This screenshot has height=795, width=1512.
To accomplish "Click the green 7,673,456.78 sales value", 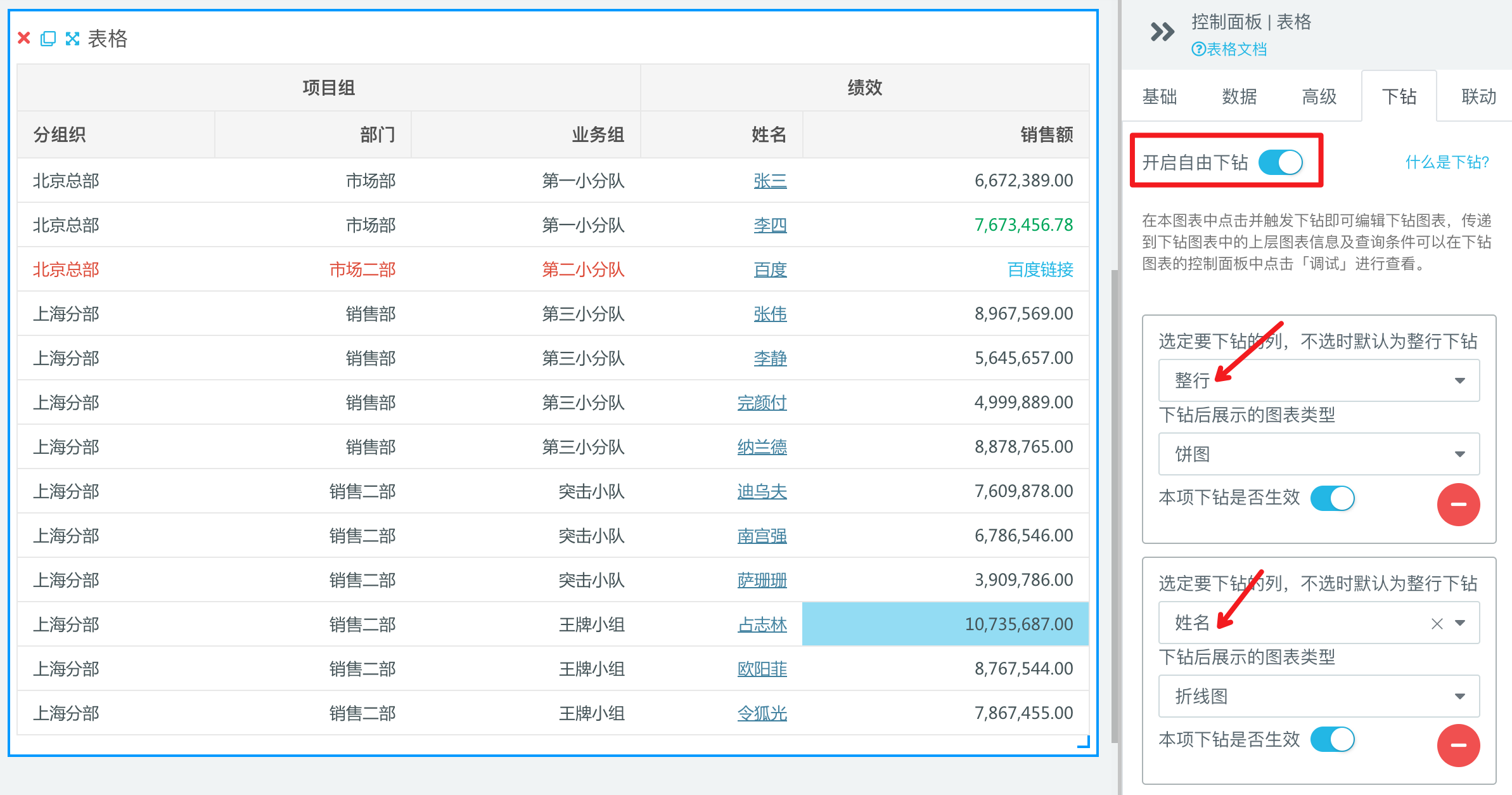I will pyautogui.click(x=1023, y=225).
